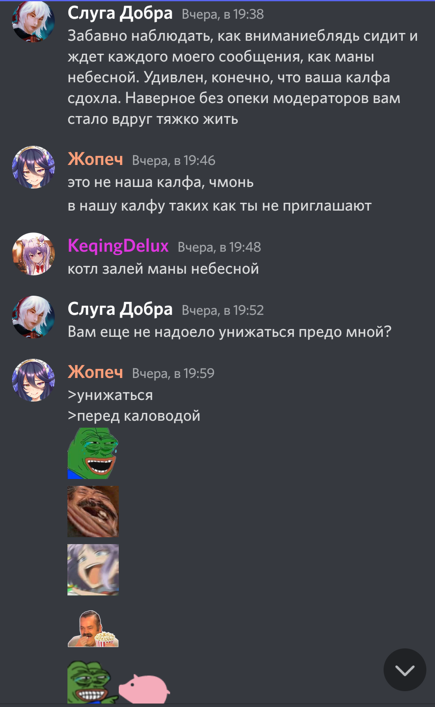The height and width of the screenshot is (707, 435).
Task: Click the laughing bearded man emoji
Action: pyautogui.click(x=93, y=511)
